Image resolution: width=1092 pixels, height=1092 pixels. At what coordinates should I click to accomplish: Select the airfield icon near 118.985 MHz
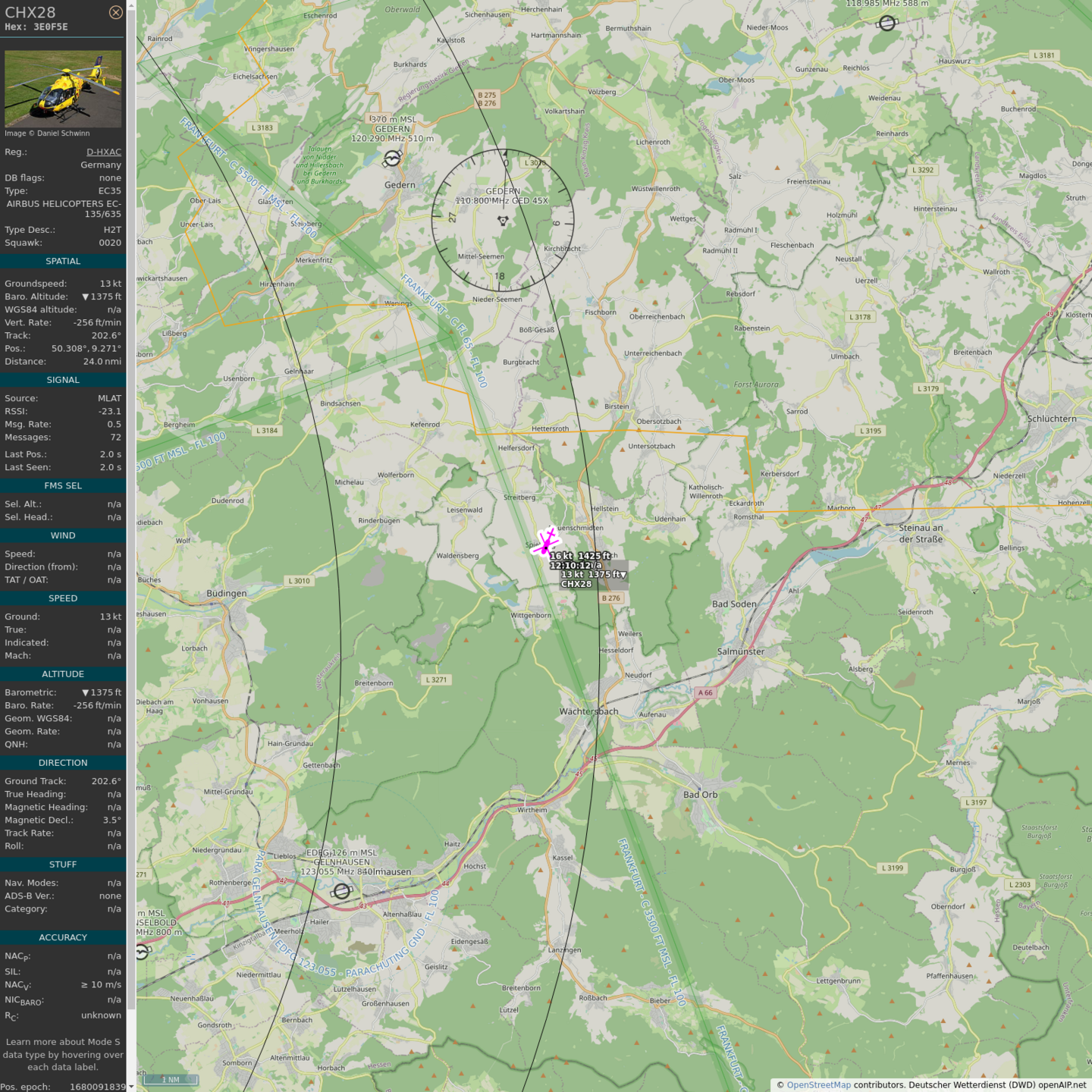[886, 24]
